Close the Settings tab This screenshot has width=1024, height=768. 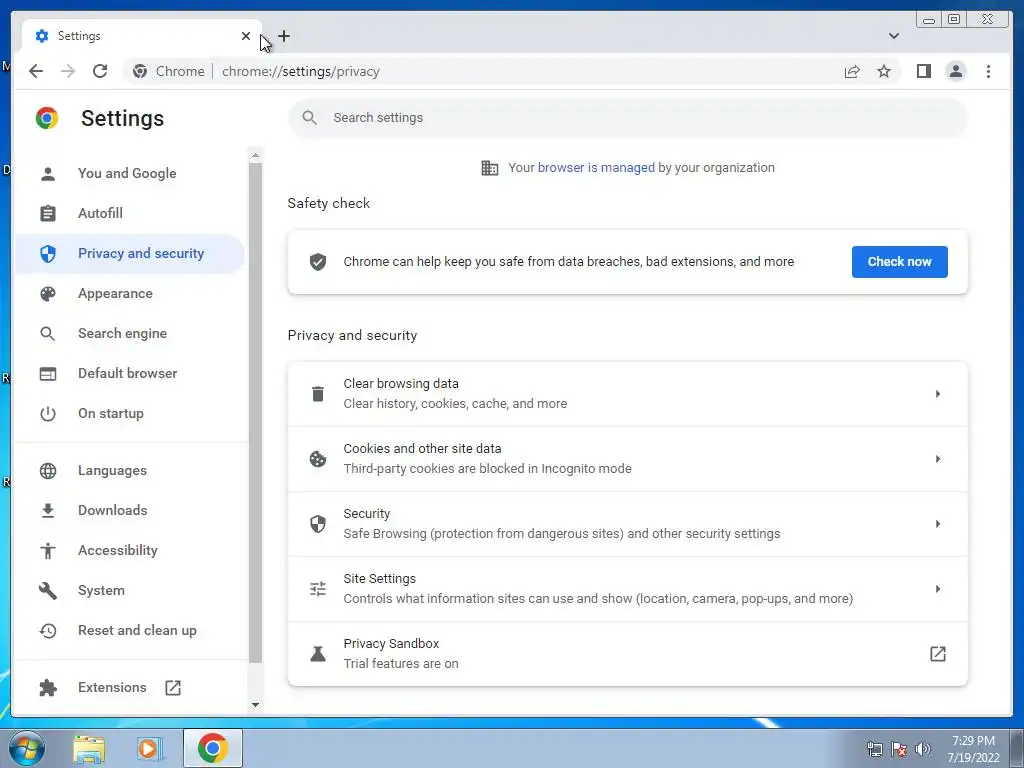tap(246, 36)
